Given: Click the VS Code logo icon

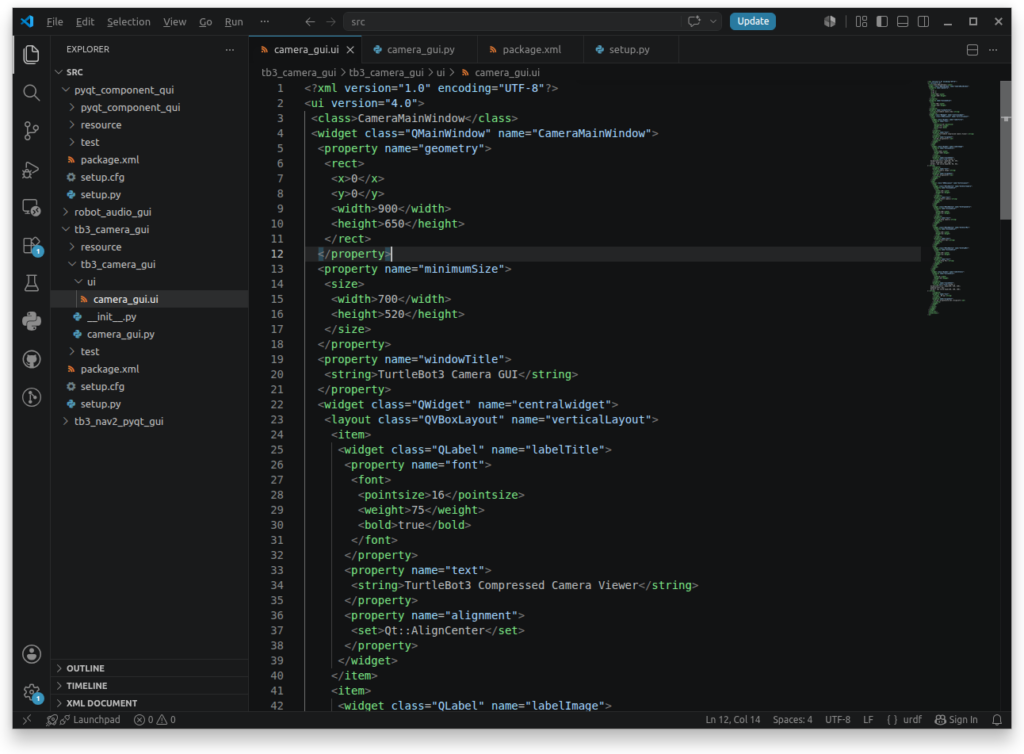Looking at the screenshot, I should coord(27,22).
